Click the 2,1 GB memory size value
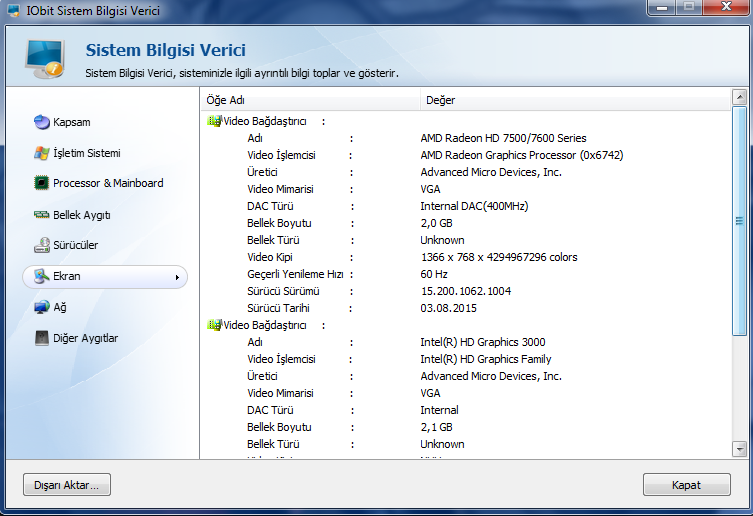Viewport: 753px width, 516px height. tap(437, 427)
